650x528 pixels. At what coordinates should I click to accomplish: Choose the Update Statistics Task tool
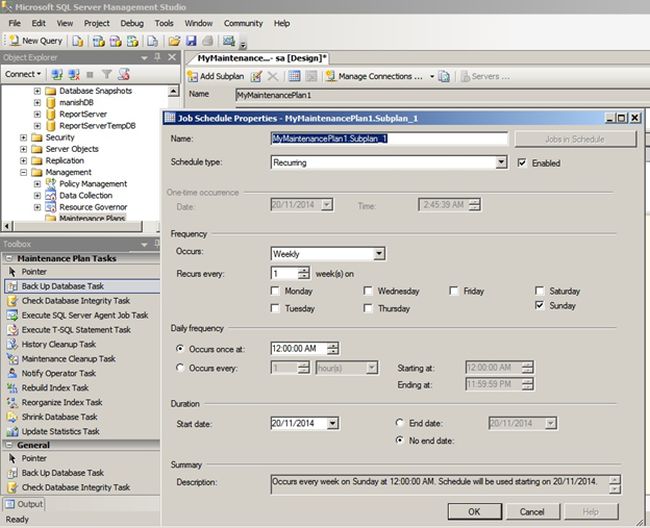pos(60,431)
